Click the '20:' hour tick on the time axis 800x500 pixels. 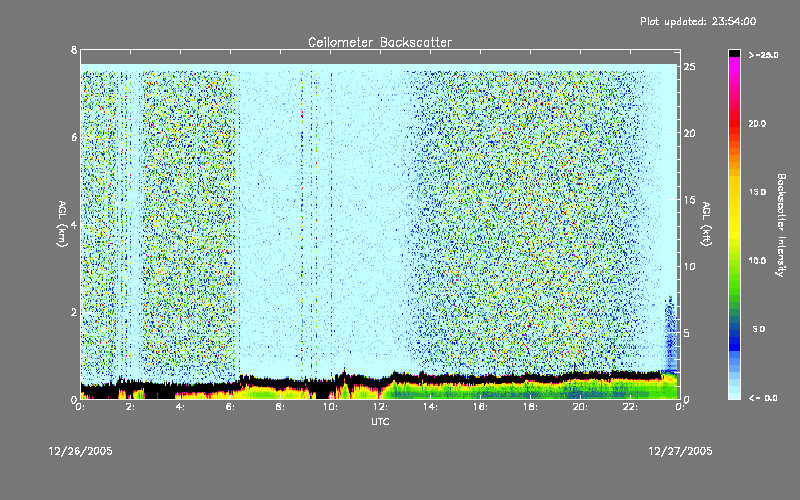(581, 407)
